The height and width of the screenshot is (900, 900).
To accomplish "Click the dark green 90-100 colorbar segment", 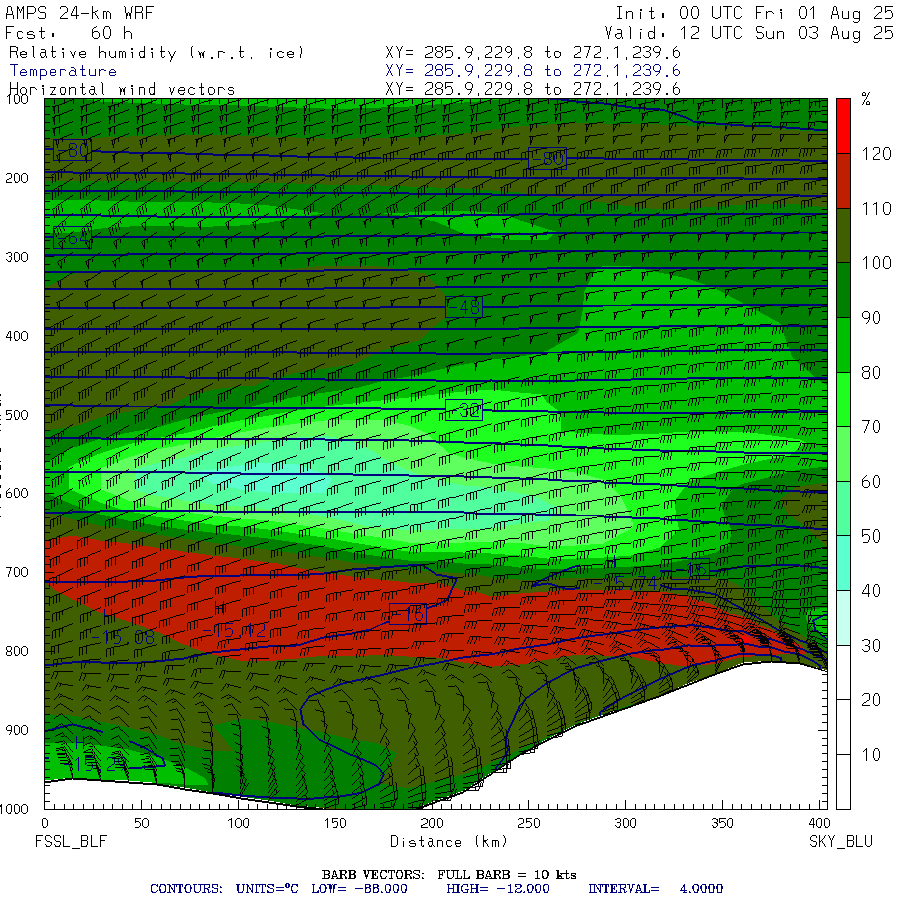I will [843, 290].
